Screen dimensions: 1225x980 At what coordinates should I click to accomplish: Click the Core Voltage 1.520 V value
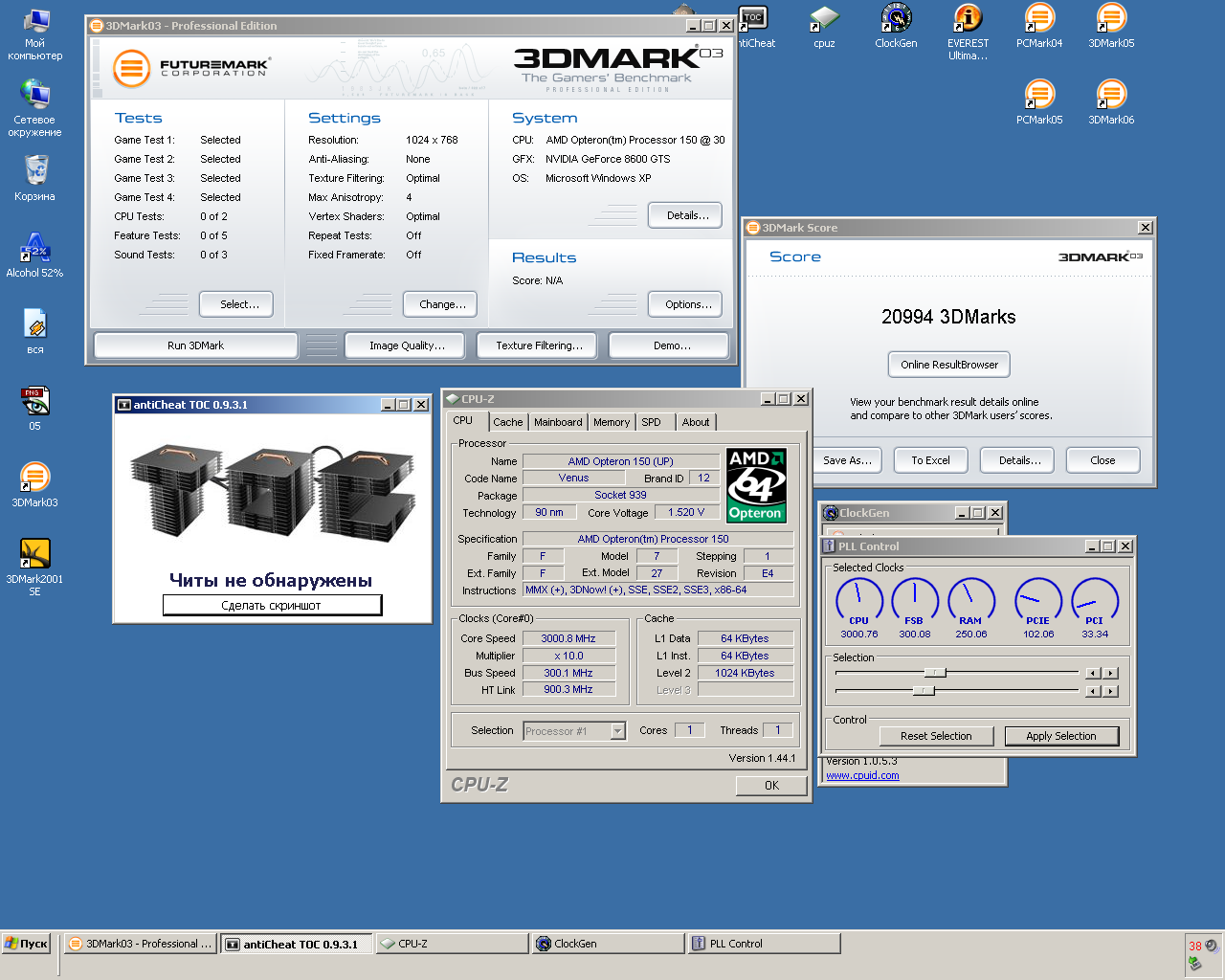click(x=686, y=512)
